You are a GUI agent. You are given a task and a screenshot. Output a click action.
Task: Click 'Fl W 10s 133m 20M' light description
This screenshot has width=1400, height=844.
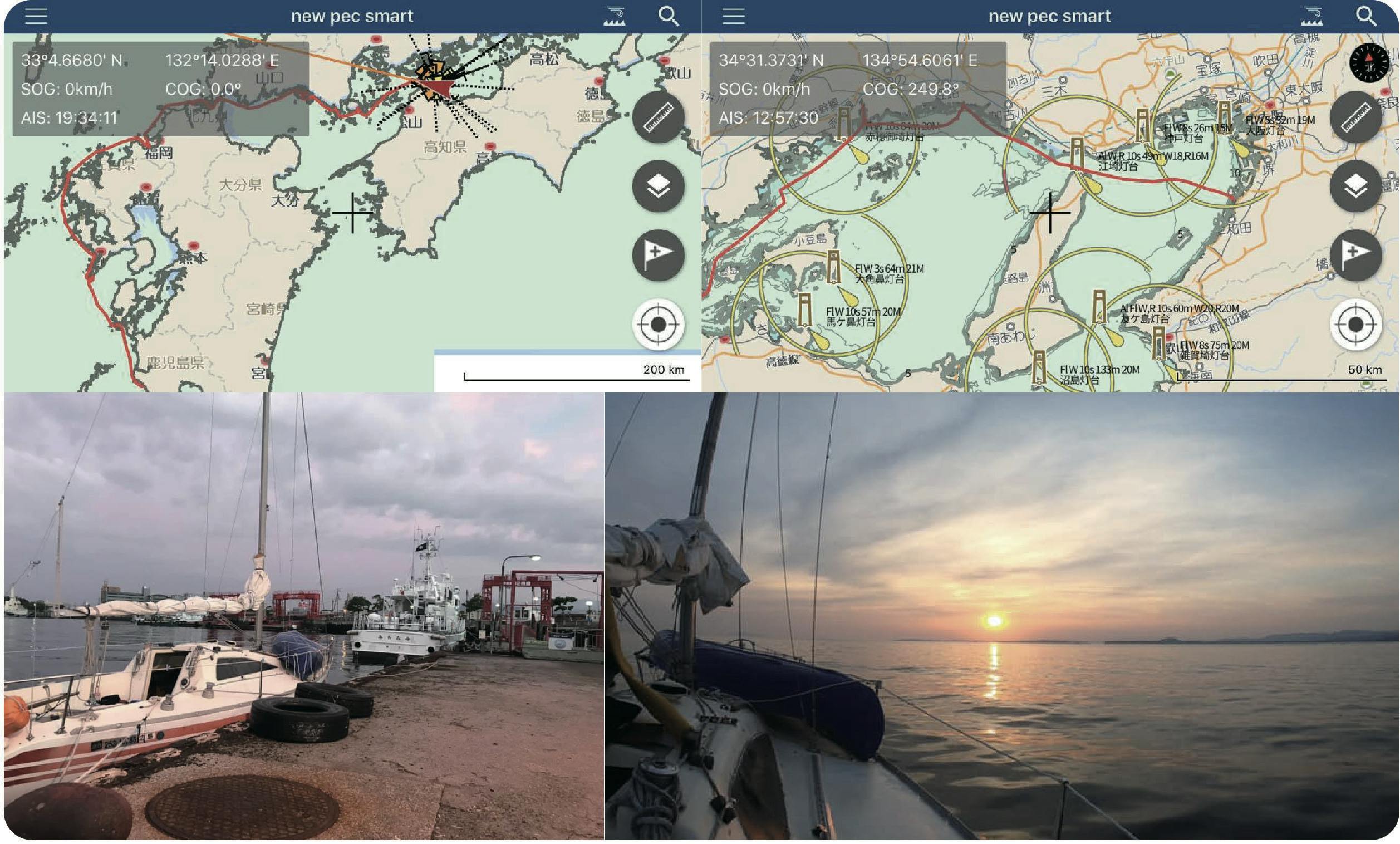[1099, 370]
